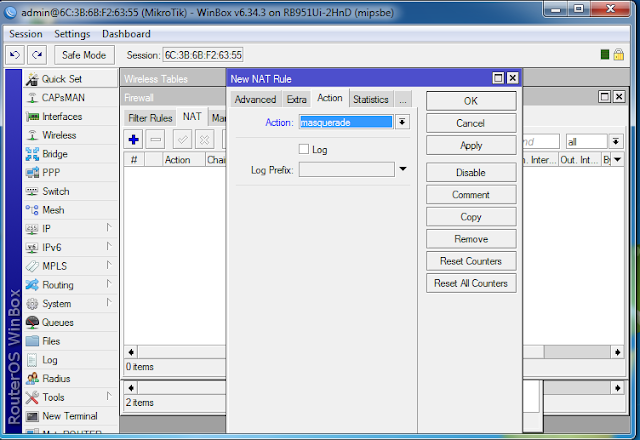The image size is (640, 440).
Task: Click the enable checkmark icon in Firewall toolbar
Action: pos(182,140)
